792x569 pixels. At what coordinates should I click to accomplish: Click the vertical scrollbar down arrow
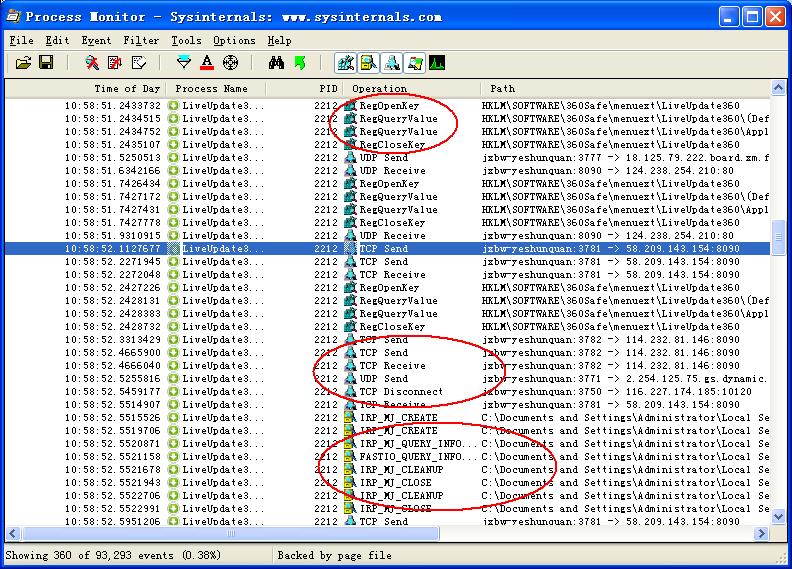779,515
